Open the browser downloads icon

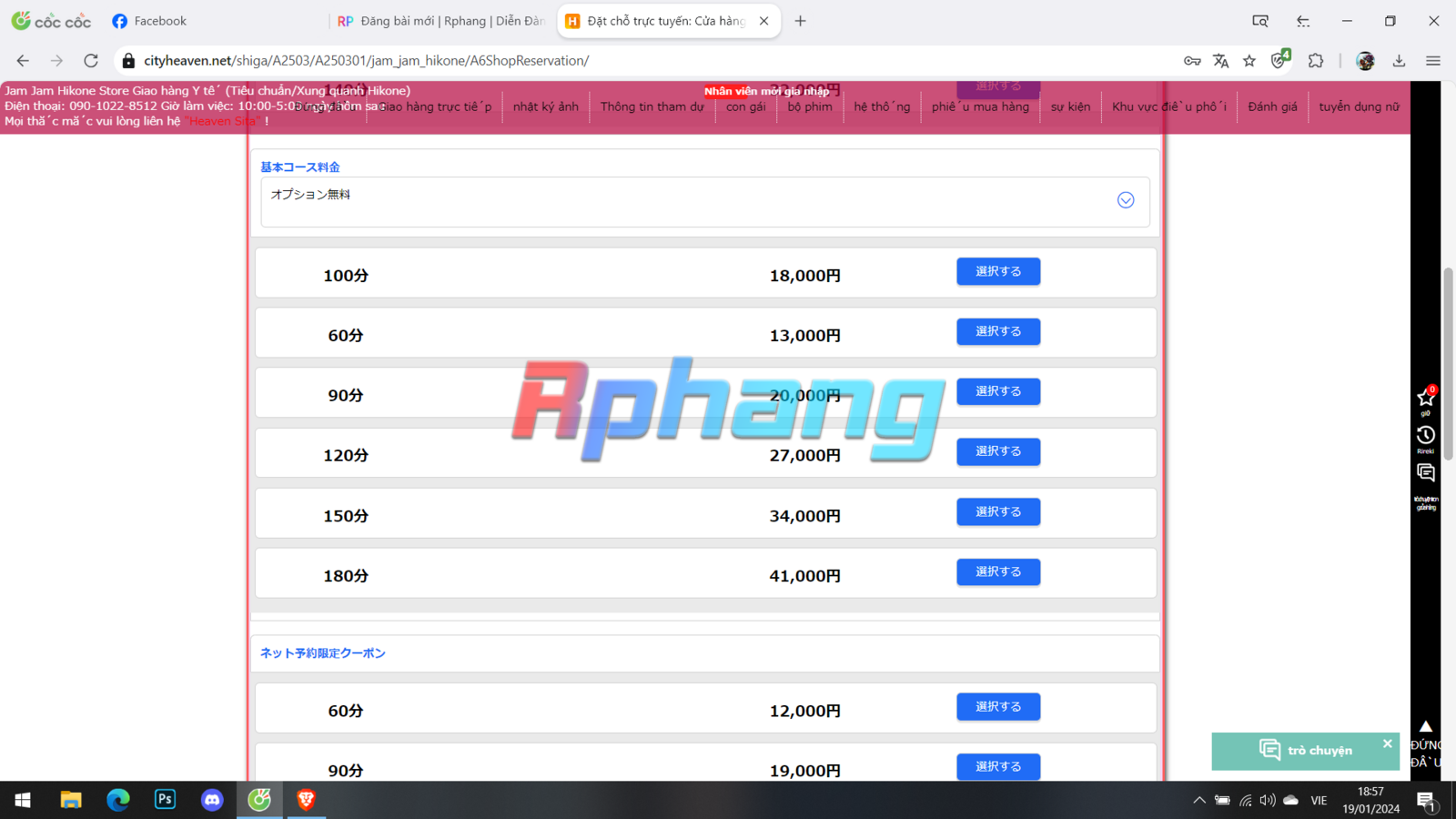point(1400,61)
